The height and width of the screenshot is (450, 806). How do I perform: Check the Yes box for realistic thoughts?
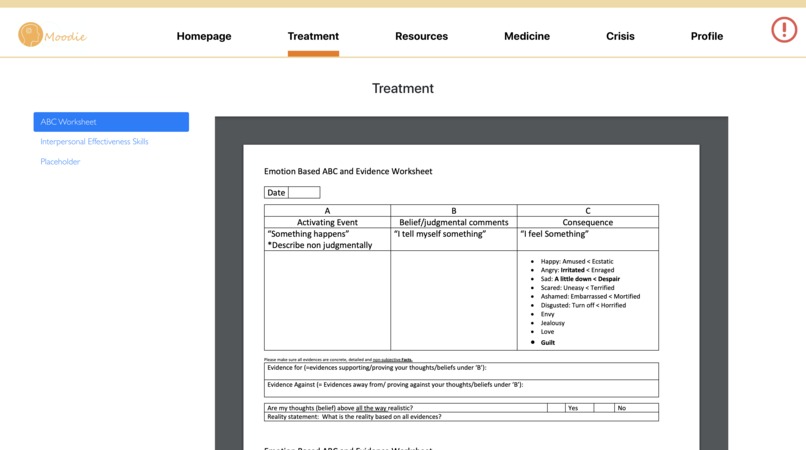556,408
